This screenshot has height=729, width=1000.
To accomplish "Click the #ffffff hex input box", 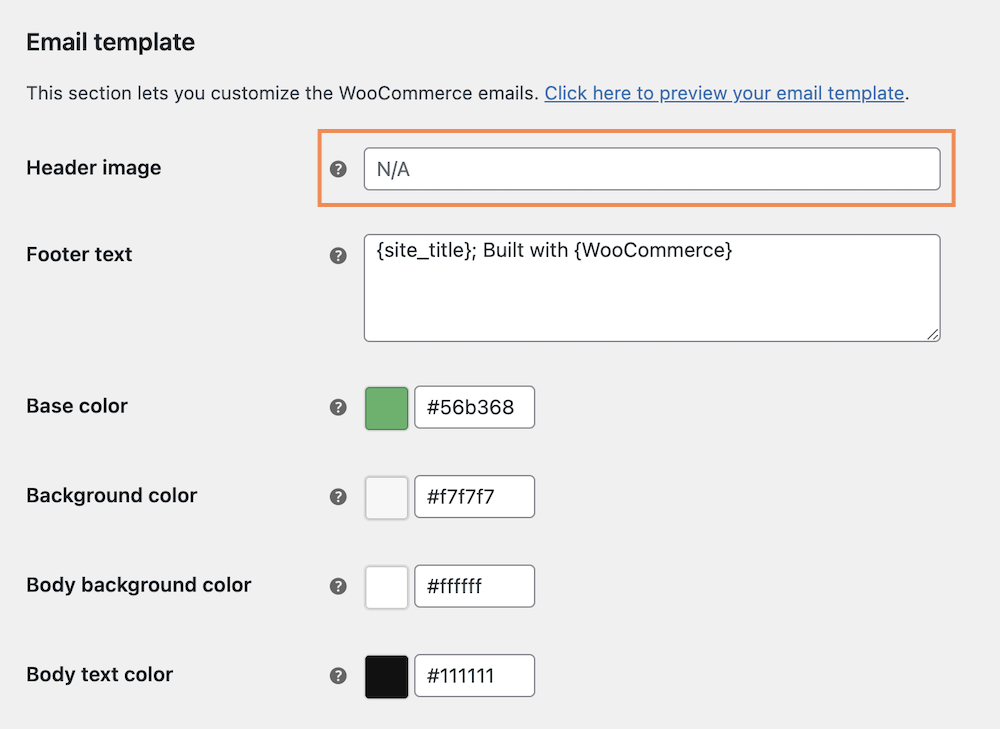I will (x=474, y=587).
